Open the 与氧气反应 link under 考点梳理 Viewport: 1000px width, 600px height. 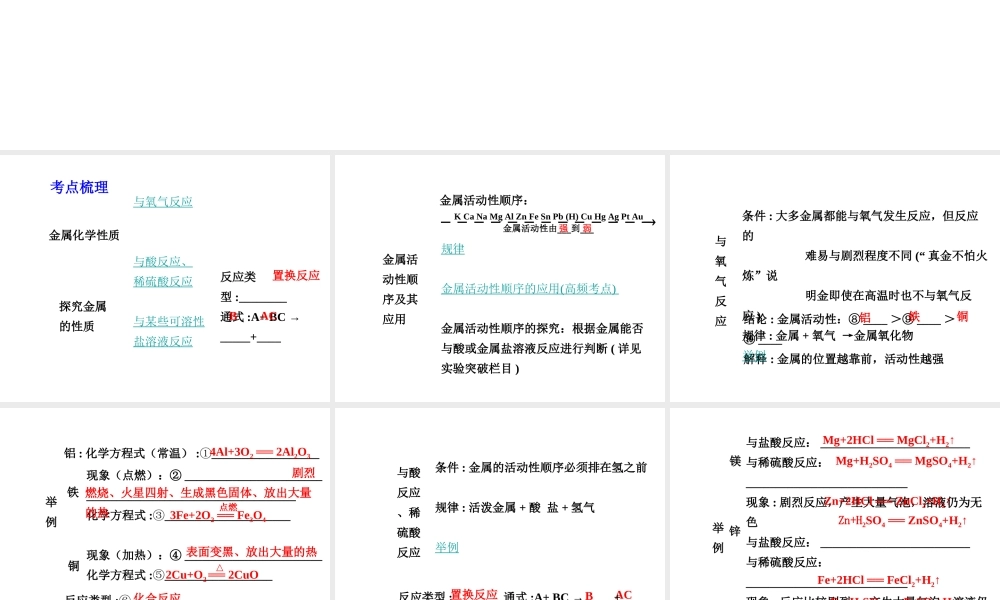pos(163,201)
